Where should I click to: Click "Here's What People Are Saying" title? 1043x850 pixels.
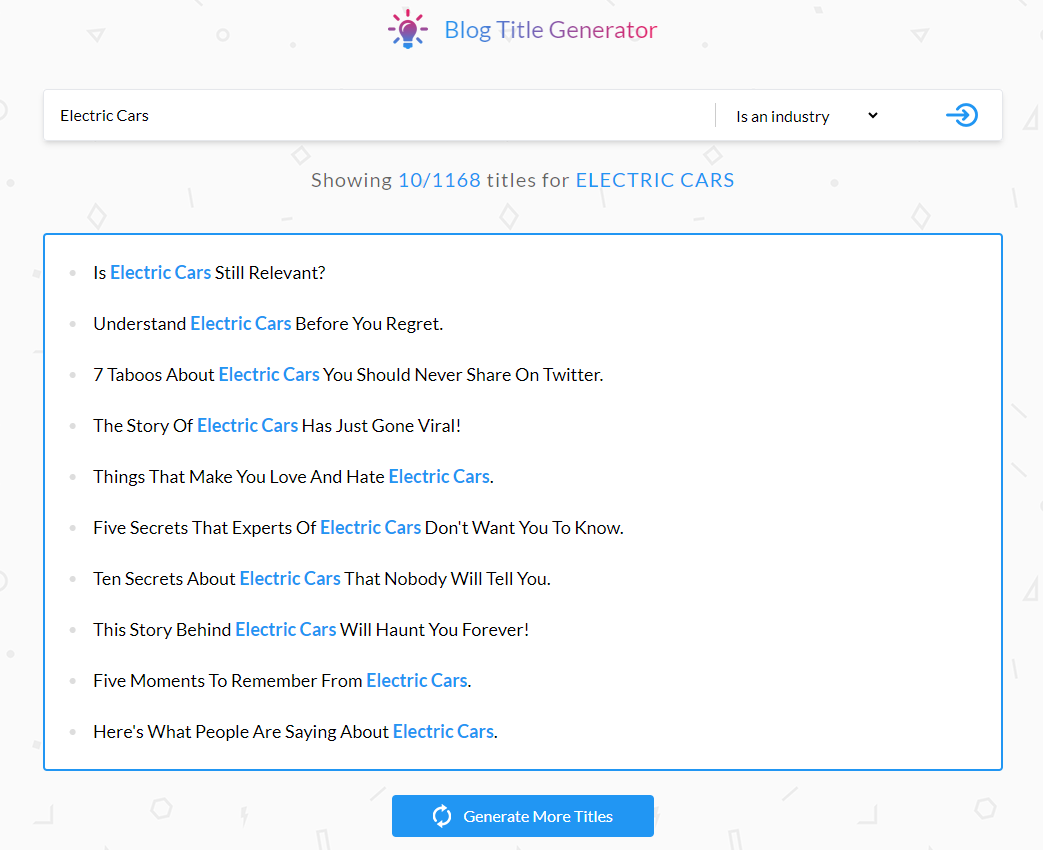(295, 731)
